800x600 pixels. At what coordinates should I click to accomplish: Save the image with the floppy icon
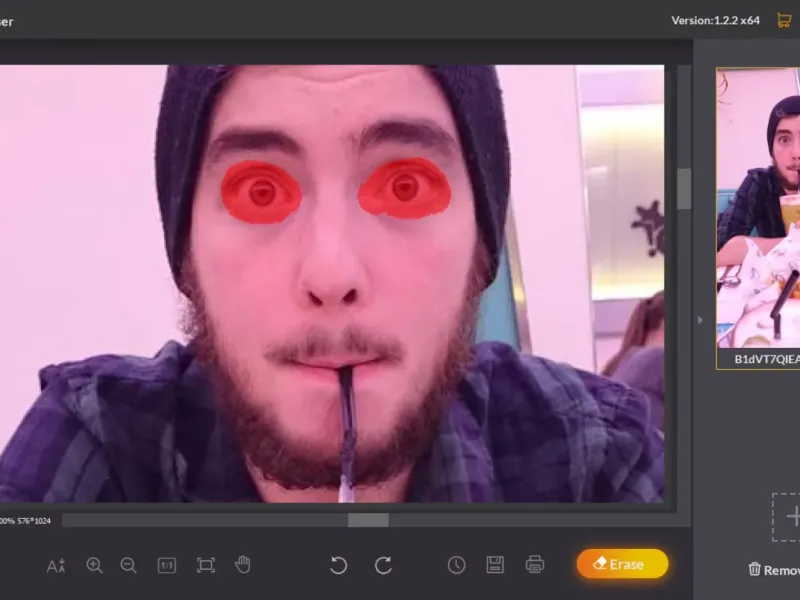pos(495,565)
